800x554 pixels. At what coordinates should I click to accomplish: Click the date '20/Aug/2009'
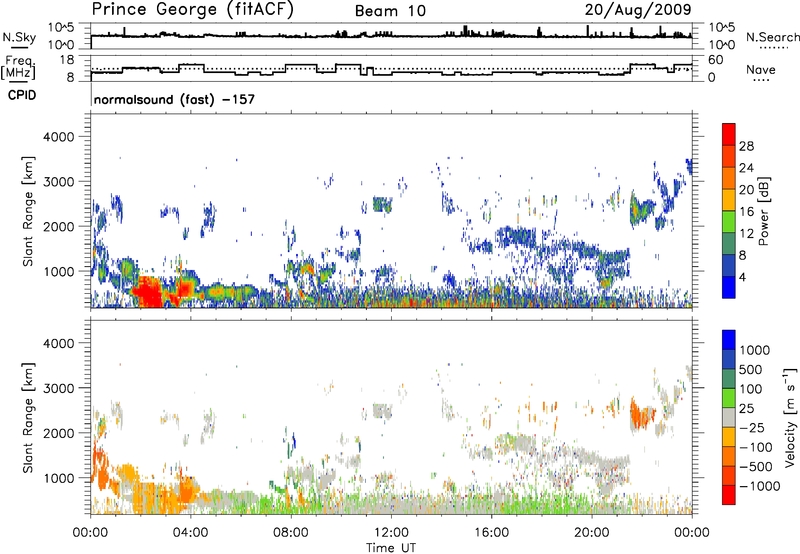[638, 9]
